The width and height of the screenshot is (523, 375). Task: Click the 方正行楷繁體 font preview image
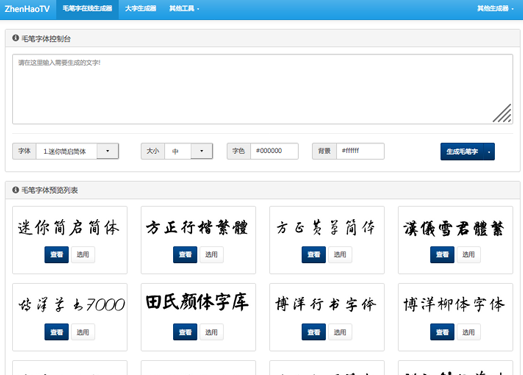[197, 228]
